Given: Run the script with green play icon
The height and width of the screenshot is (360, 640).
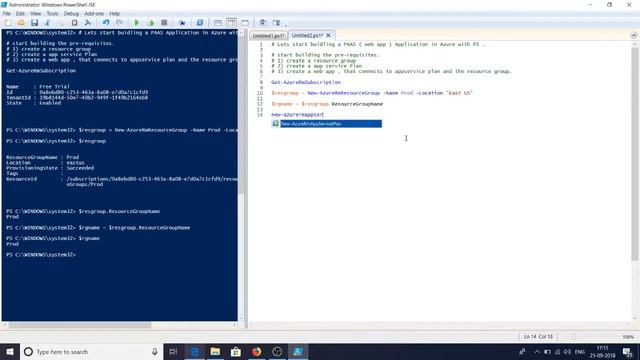Looking at the screenshot, I should [x=137, y=23].
